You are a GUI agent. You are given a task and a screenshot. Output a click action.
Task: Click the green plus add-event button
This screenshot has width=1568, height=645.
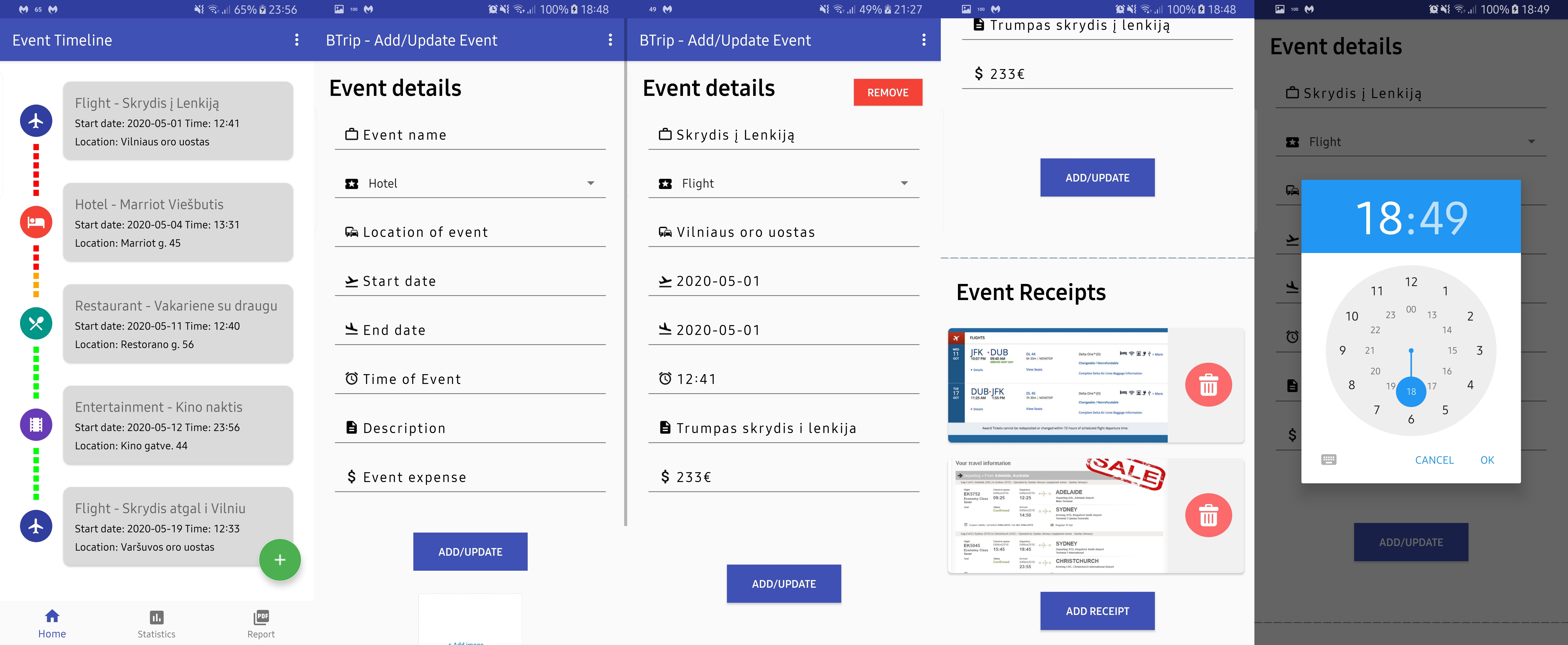tap(280, 560)
